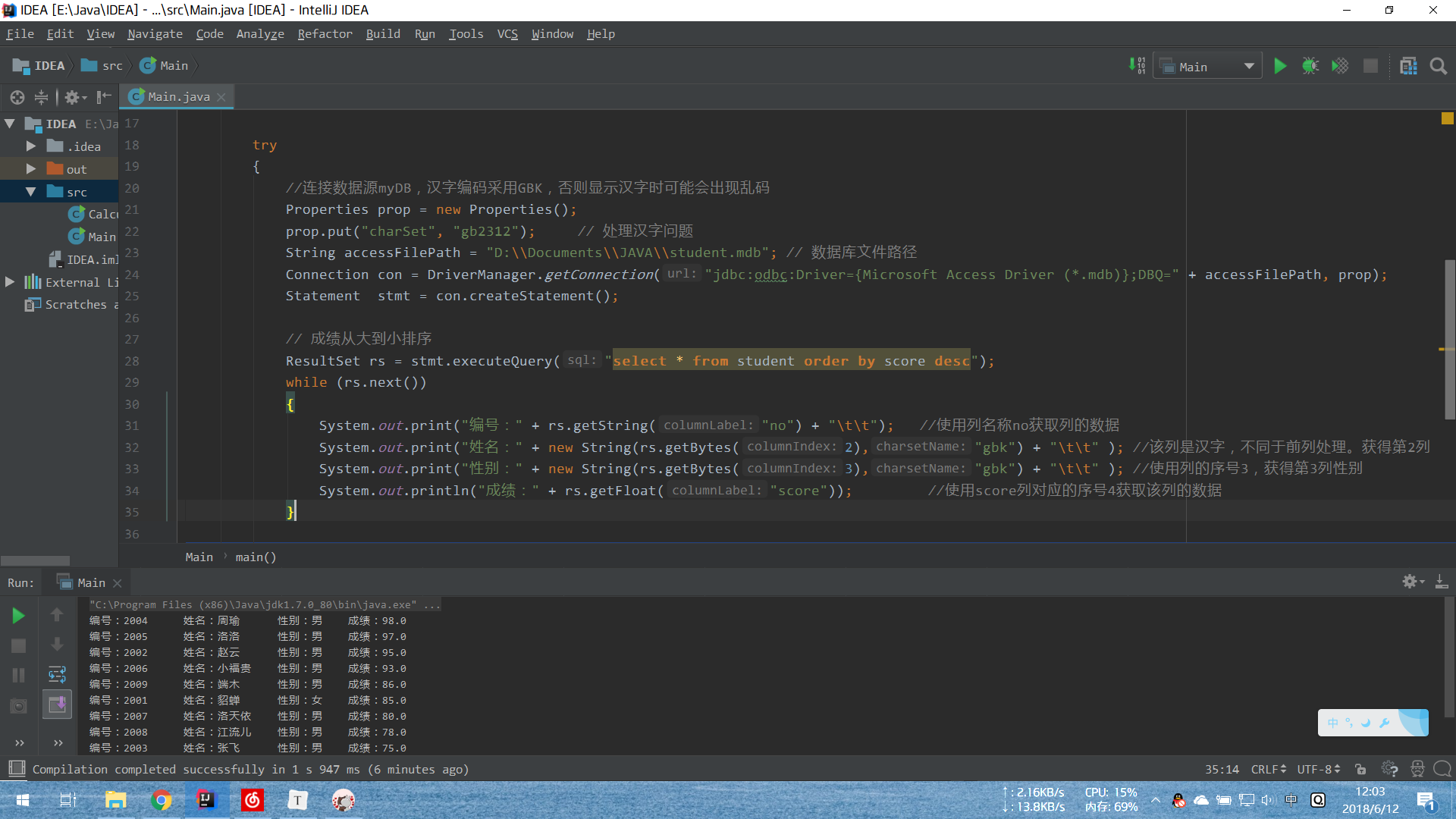The height and width of the screenshot is (819, 1456).
Task: Open the Build menu
Action: 383,33
